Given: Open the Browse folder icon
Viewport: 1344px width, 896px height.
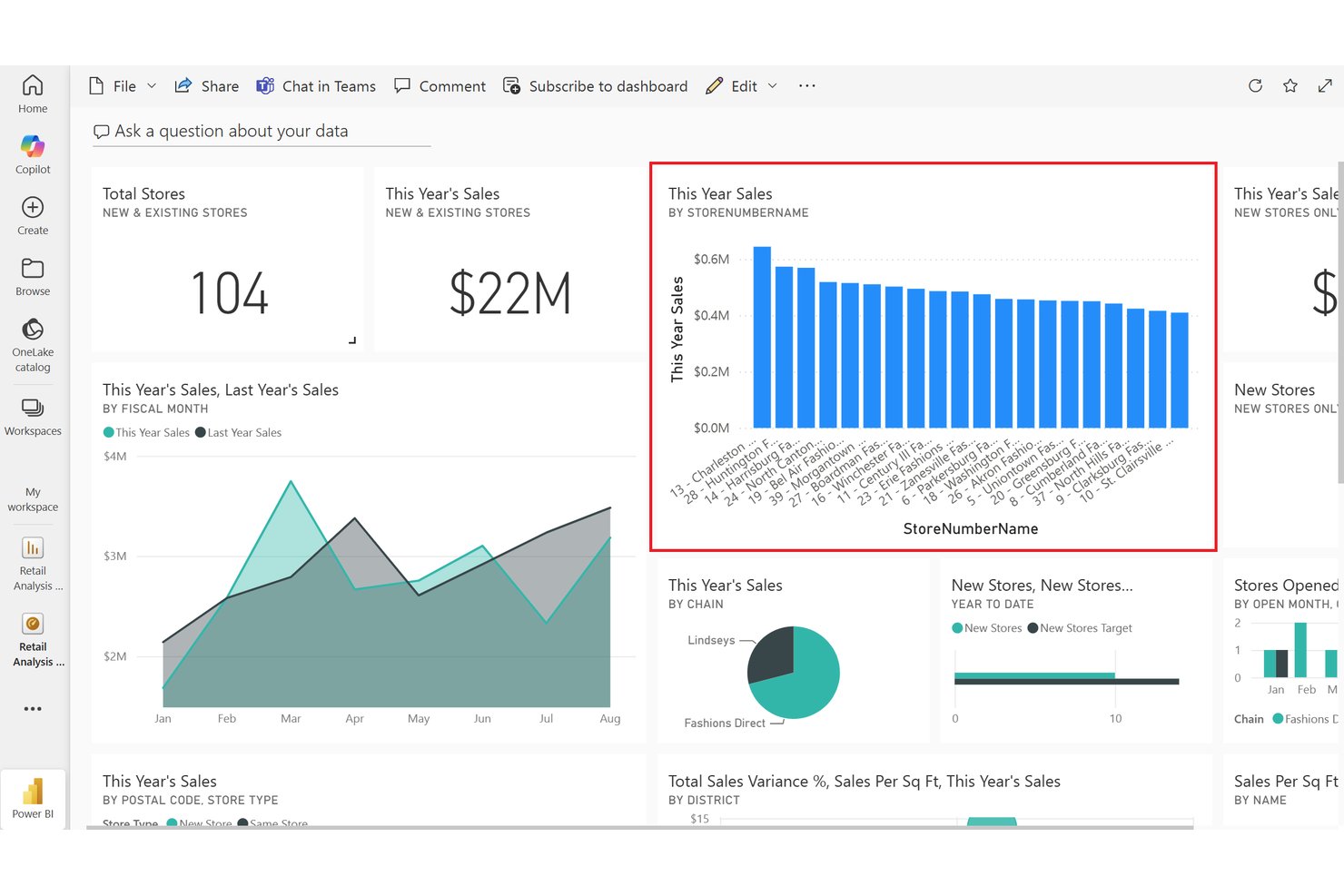Looking at the screenshot, I should pos(33,268).
